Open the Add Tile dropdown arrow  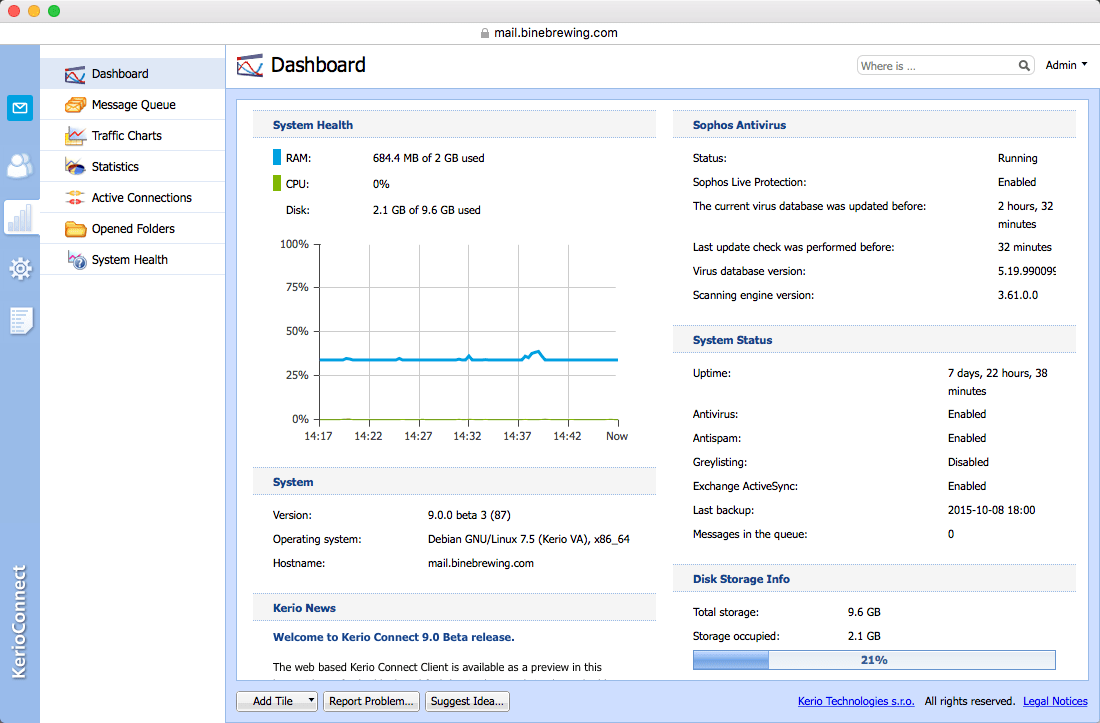[311, 701]
